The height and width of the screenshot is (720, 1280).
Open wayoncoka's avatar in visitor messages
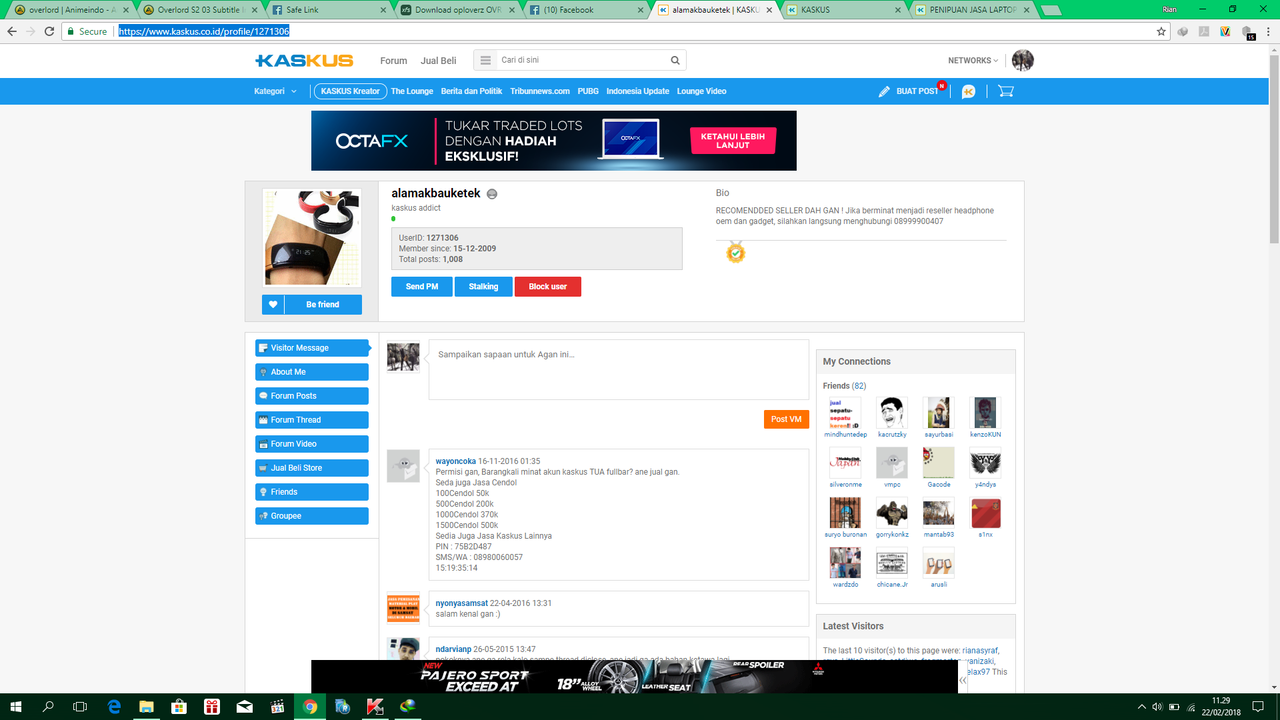point(403,466)
